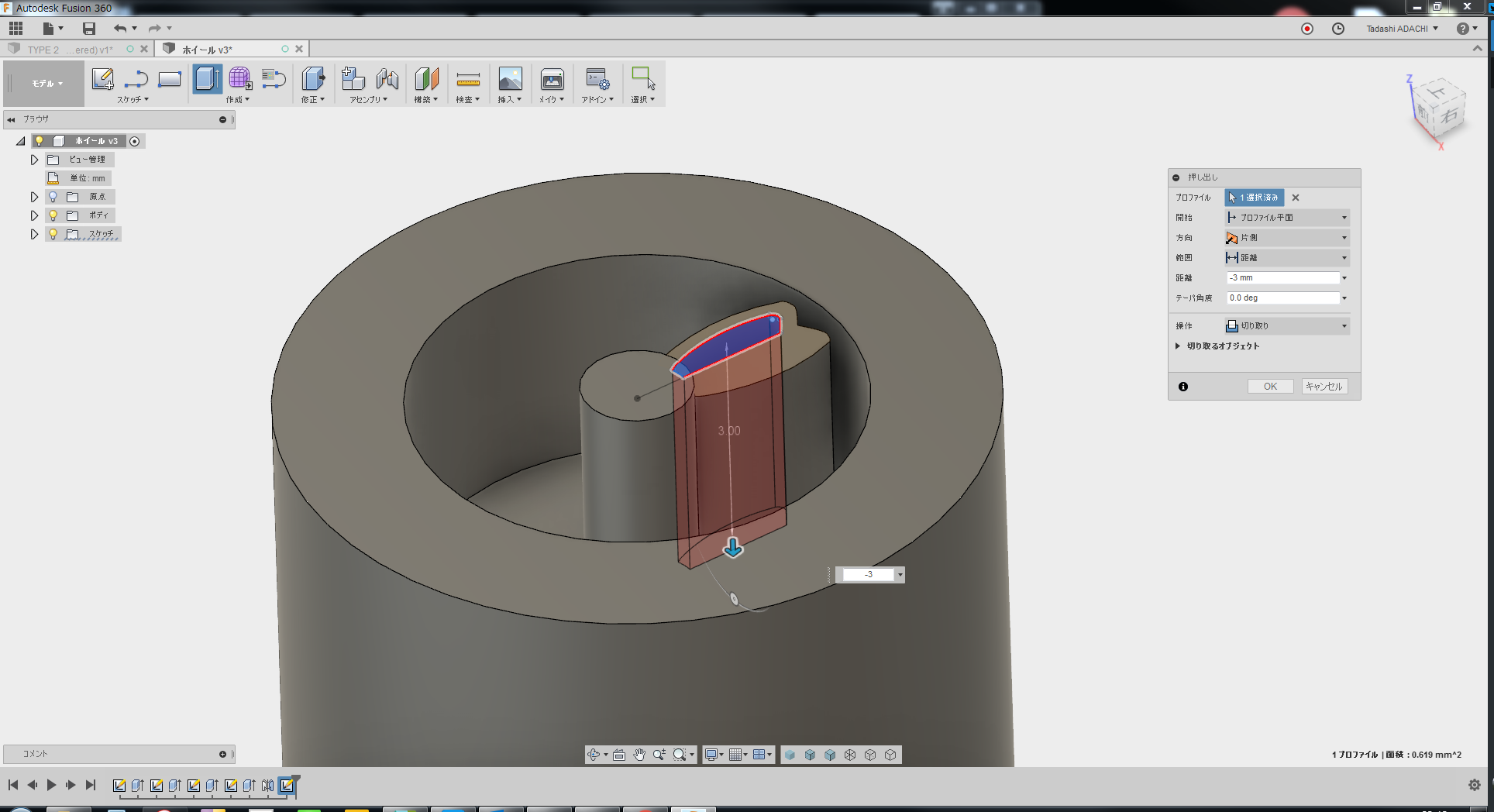Viewport: 1494px width, 812px height.
Task: Click the Insert image icon
Action: point(510,79)
